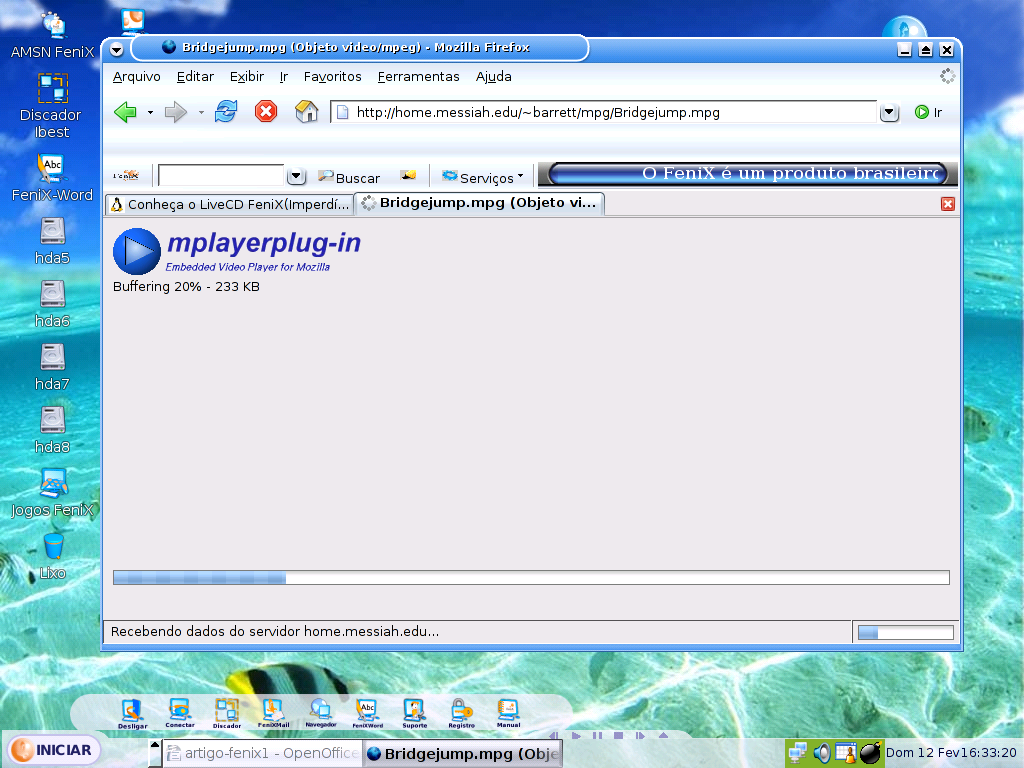The width and height of the screenshot is (1024, 768).
Task: Close the current tab with red X
Action: coord(948,204)
